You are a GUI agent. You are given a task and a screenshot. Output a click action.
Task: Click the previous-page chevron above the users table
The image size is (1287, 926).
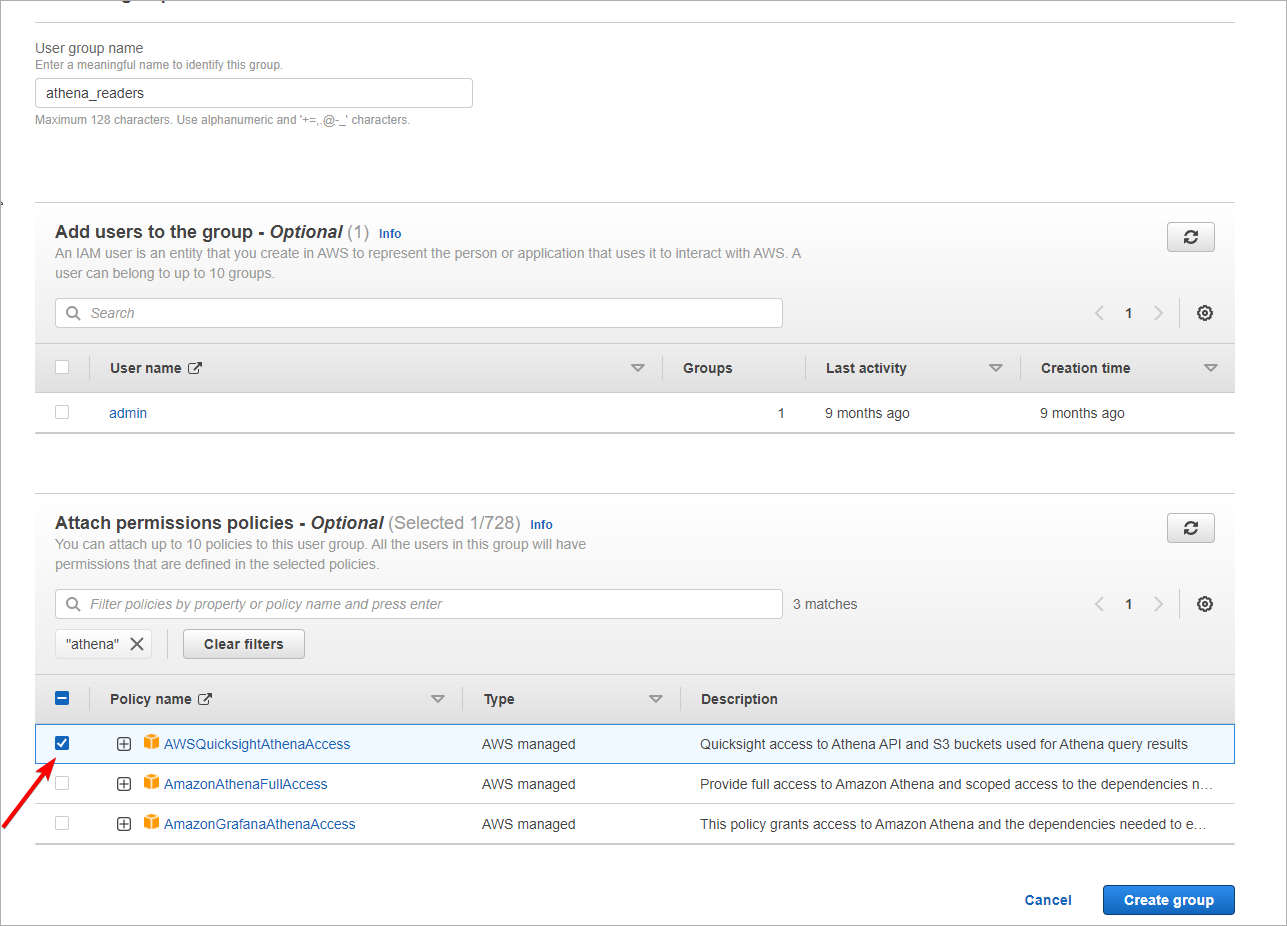(1099, 313)
